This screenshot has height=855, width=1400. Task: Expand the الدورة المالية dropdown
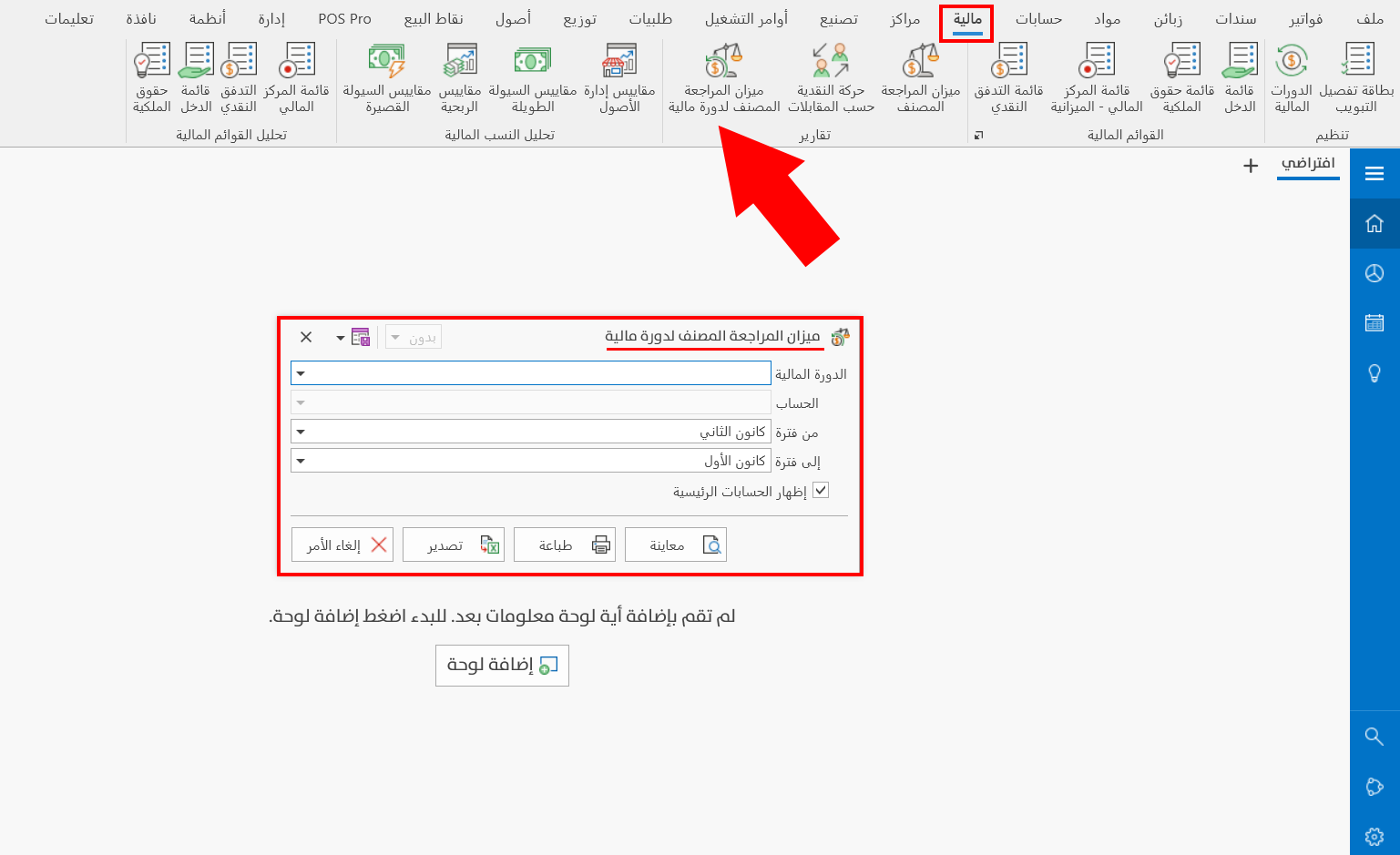pos(301,373)
